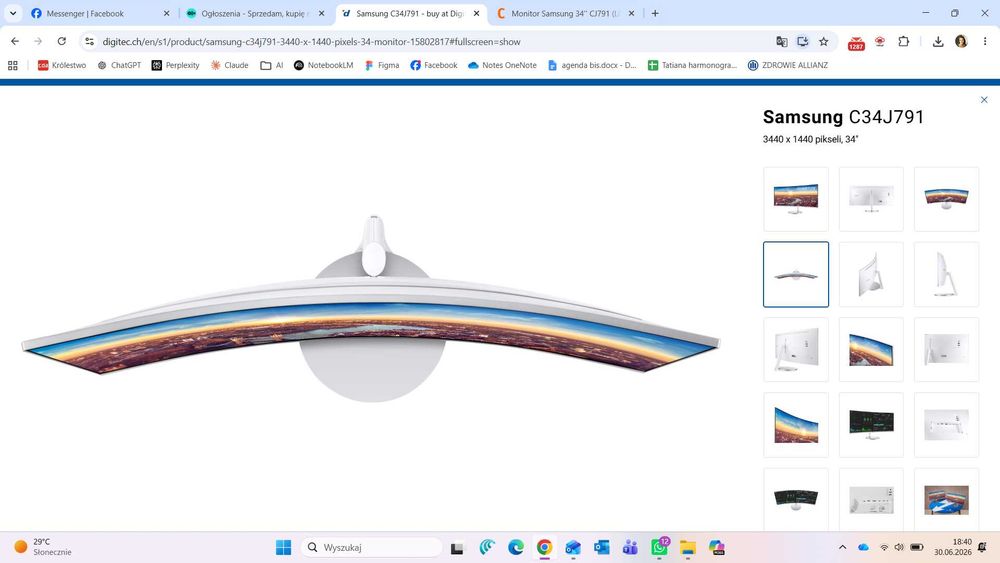Open clock and date 18:40
Viewport: 1000px width, 563px height.
click(953, 547)
